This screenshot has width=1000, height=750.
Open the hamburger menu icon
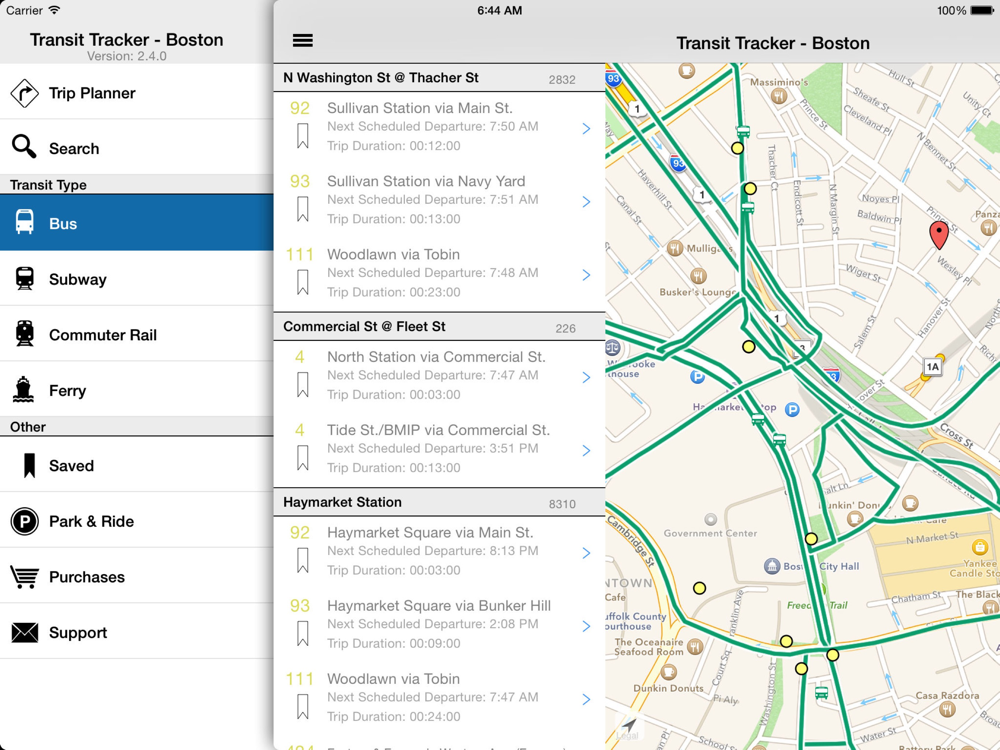[x=302, y=41]
